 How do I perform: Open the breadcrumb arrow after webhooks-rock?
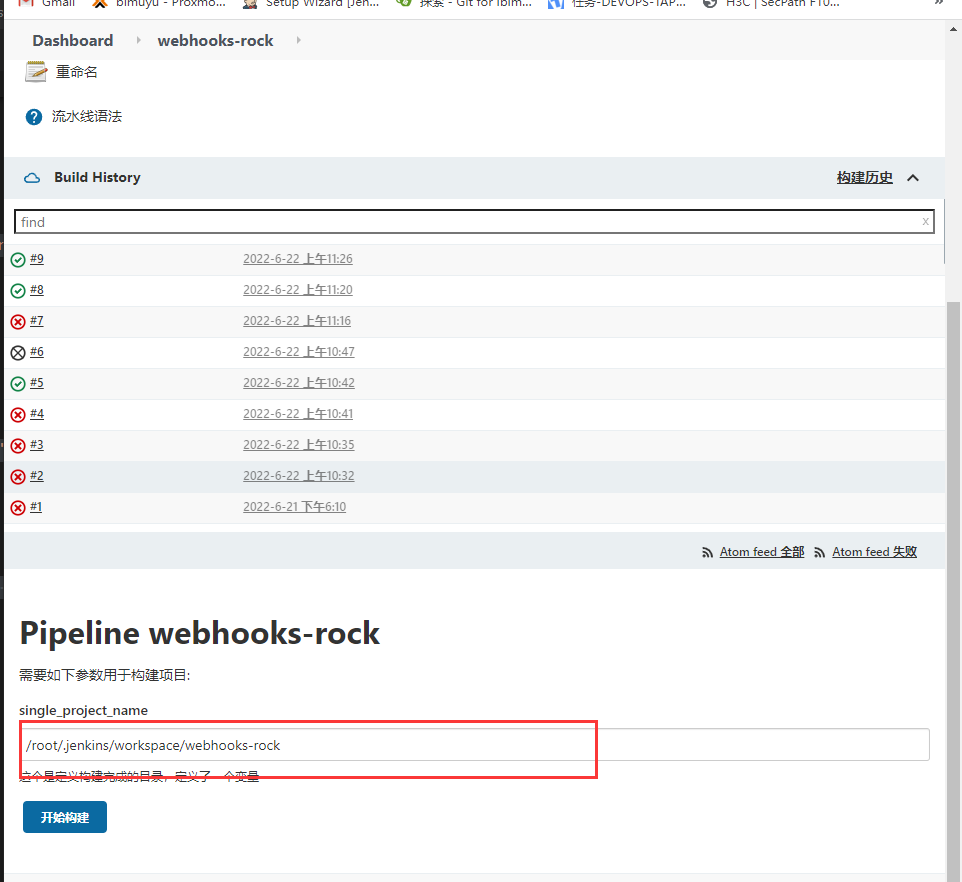301,41
